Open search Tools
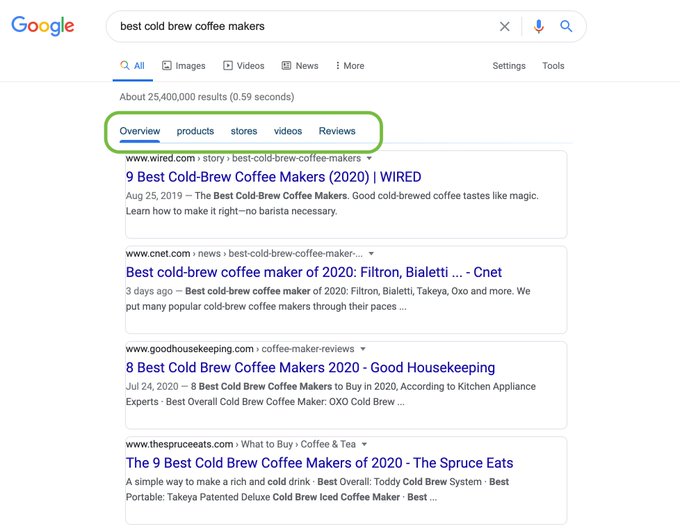680x531 pixels. coord(553,66)
